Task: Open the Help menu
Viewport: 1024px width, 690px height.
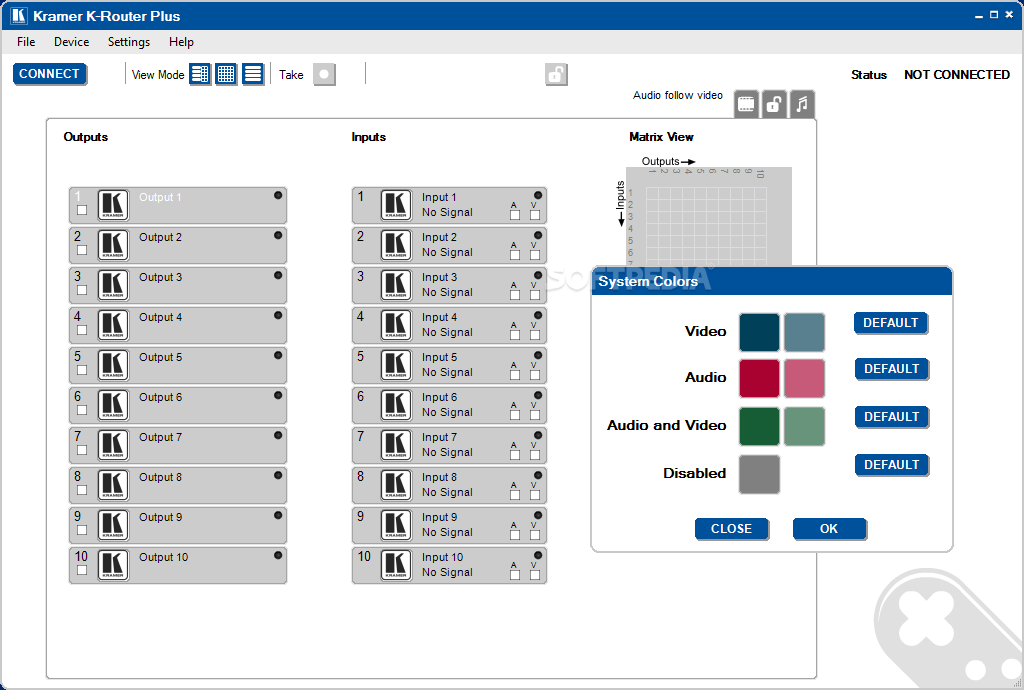Action: tap(181, 42)
